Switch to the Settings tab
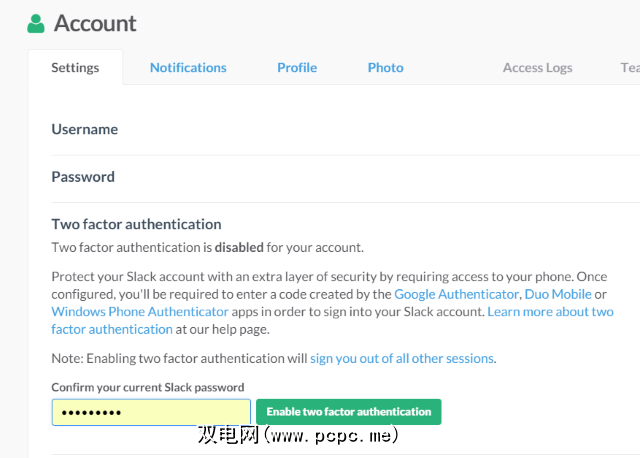This screenshot has width=640, height=458. (x=75, y=68)
